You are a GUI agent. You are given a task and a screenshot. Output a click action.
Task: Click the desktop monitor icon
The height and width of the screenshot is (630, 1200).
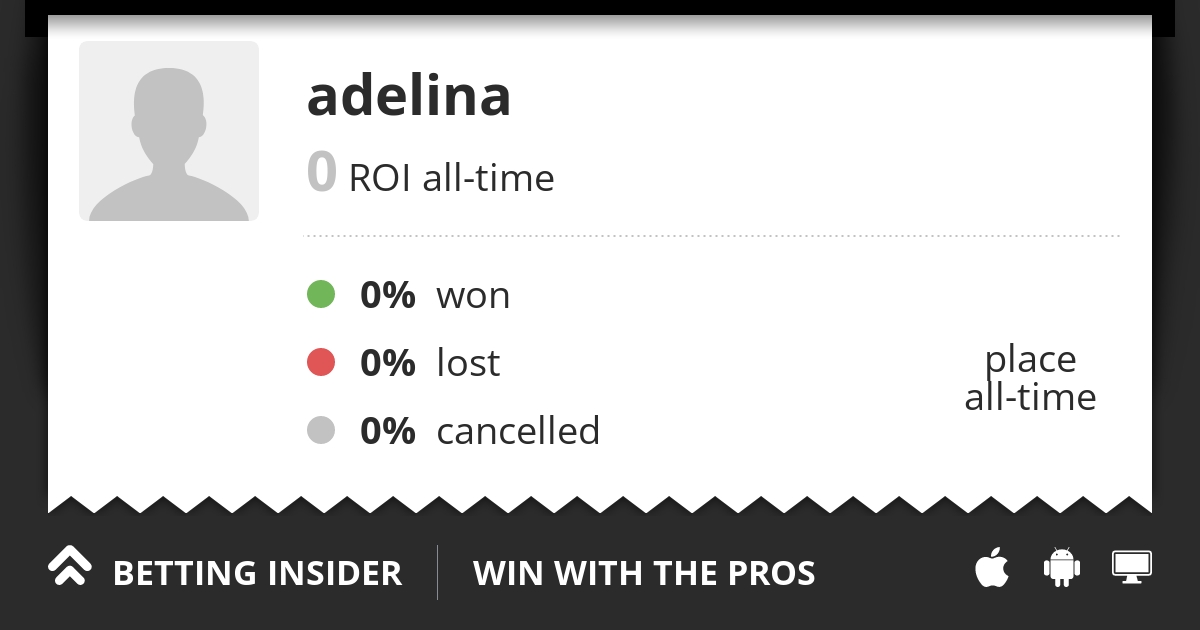[1132, 567]
